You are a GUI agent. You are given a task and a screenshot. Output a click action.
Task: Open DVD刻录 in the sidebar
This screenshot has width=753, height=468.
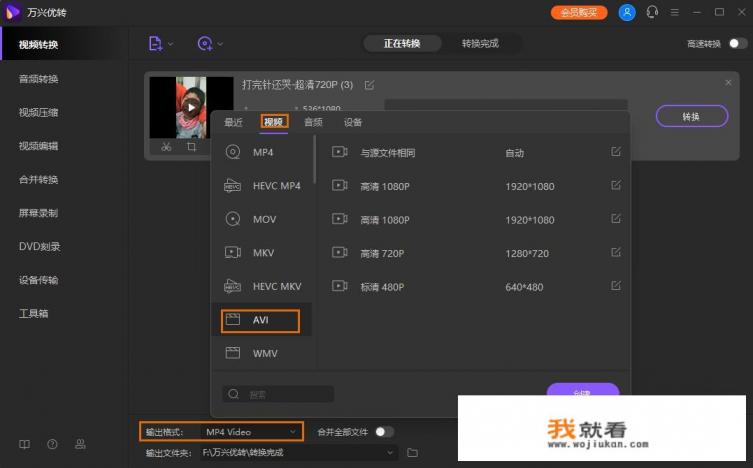[x=39, y=247]
